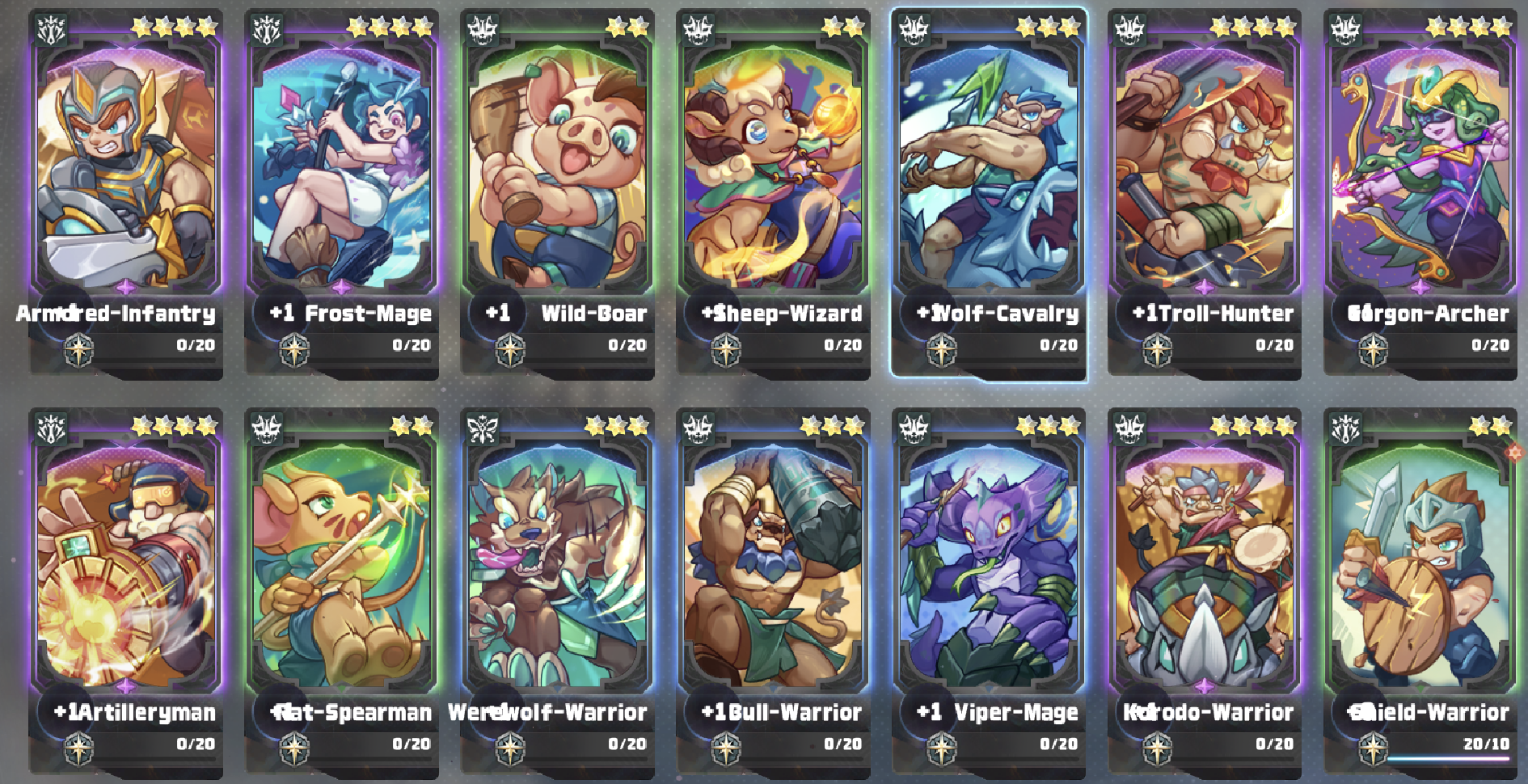Screen dimensions: 1528x784
Task: Click the Armored-Infantry four-star rating
Action: point(174,27)
